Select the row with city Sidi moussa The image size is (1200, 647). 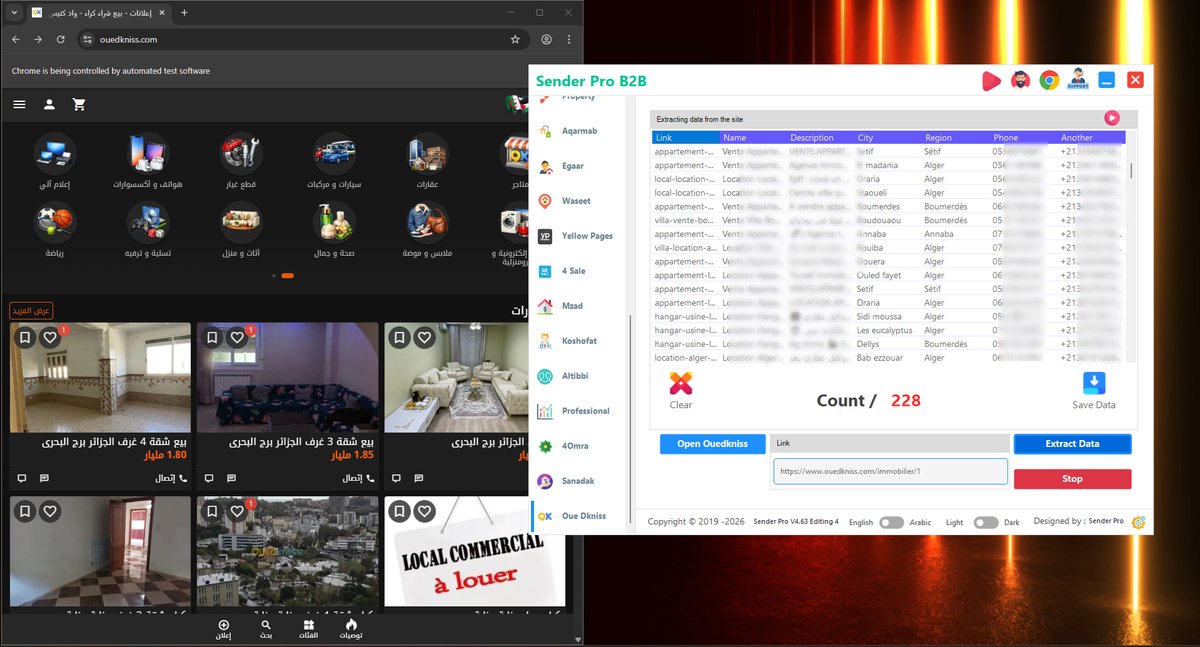[x=888, y=317]
